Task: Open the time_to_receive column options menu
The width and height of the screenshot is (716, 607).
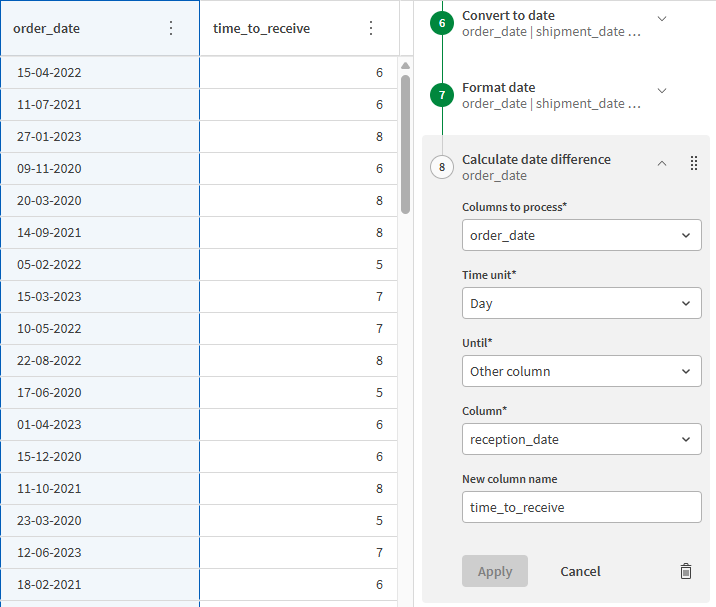Action: tap(371, 28)
